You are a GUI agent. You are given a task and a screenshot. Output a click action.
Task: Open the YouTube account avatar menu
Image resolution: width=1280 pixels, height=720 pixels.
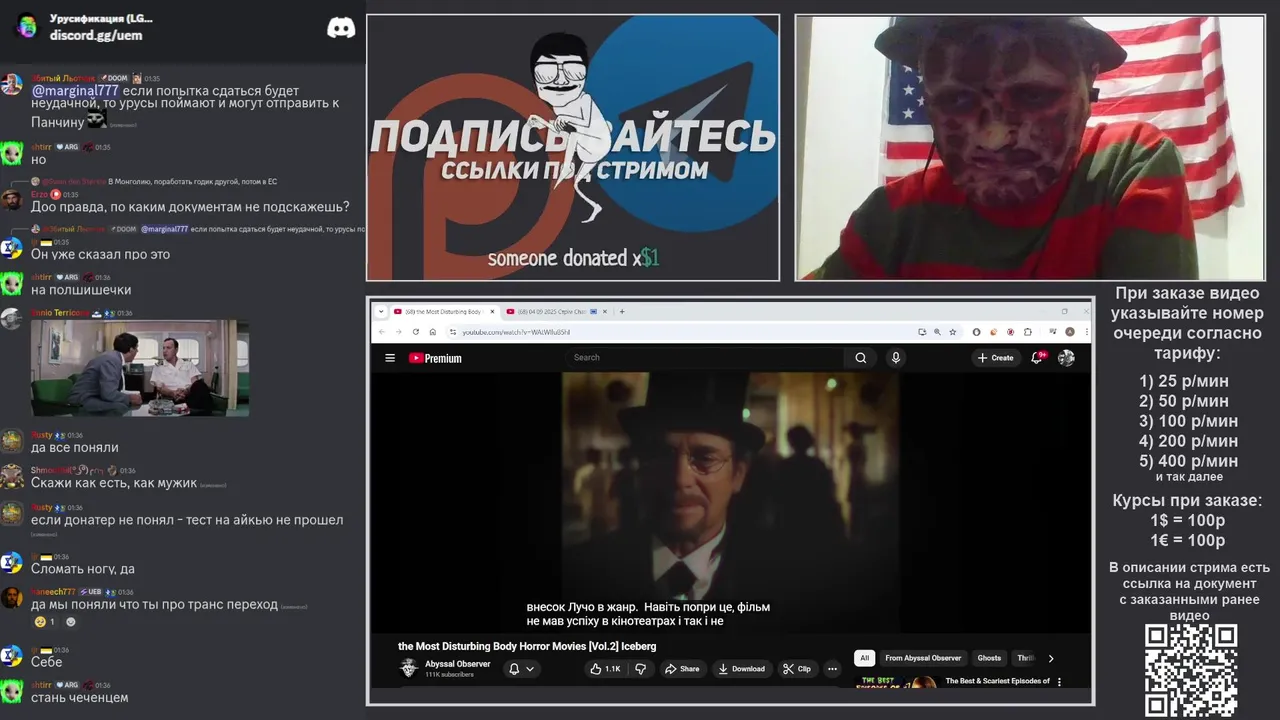coord(1066,358)
